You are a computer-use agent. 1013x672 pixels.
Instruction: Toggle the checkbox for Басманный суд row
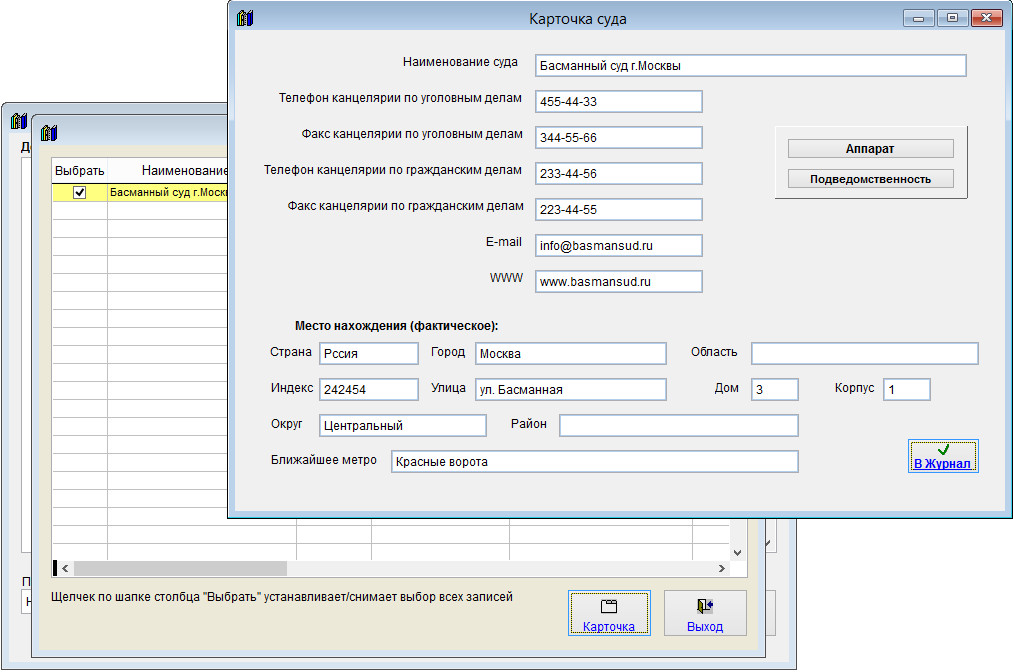80,193
